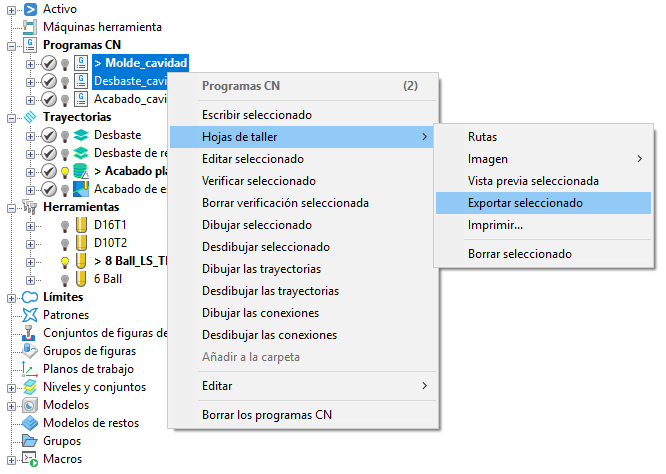This screenshot has width=666, height=474.
Task: Collapse the Programas CN tree node
Action: click(12, 45)
